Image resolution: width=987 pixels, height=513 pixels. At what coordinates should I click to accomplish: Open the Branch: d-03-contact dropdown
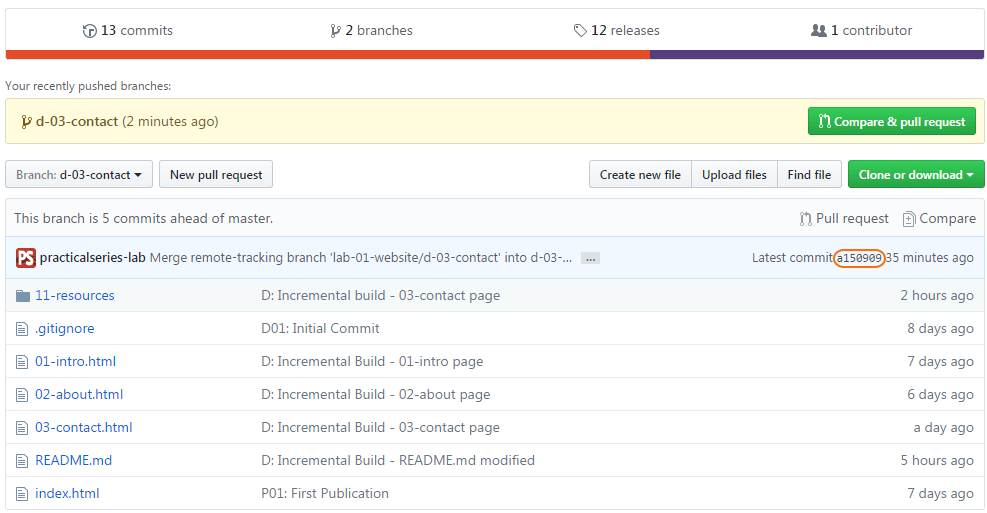[x=79, y=174]
